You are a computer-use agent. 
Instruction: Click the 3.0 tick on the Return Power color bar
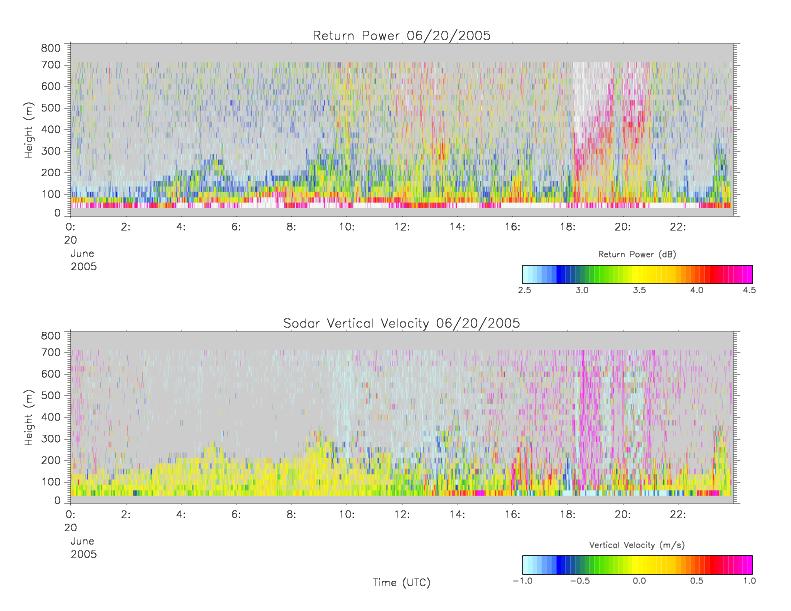click(x=582, y=290)
